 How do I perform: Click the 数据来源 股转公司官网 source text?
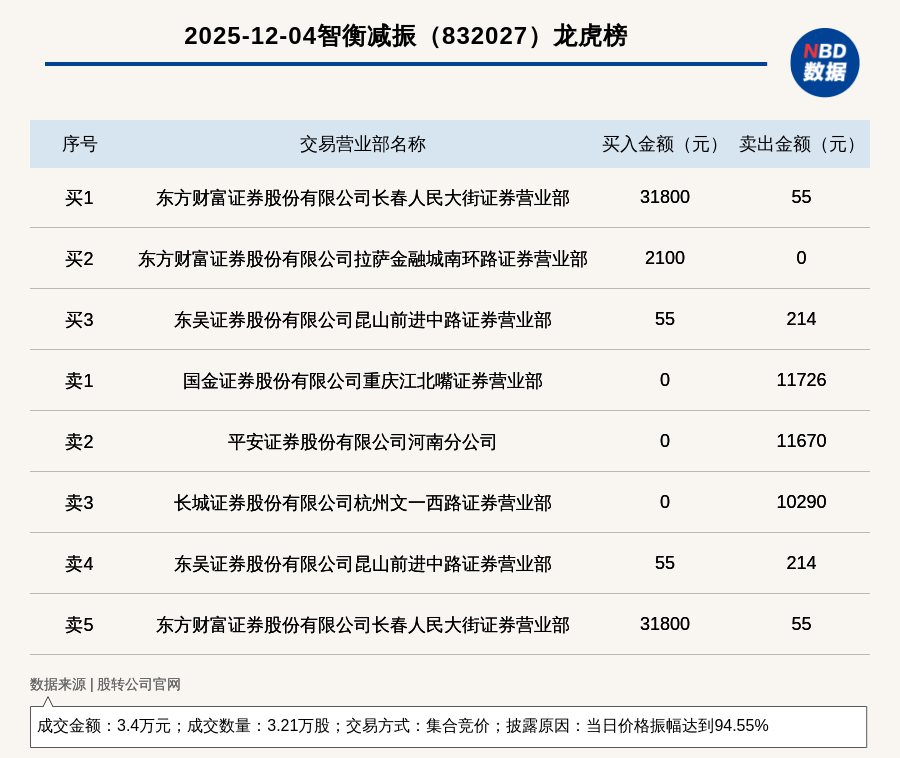point(105,684)
